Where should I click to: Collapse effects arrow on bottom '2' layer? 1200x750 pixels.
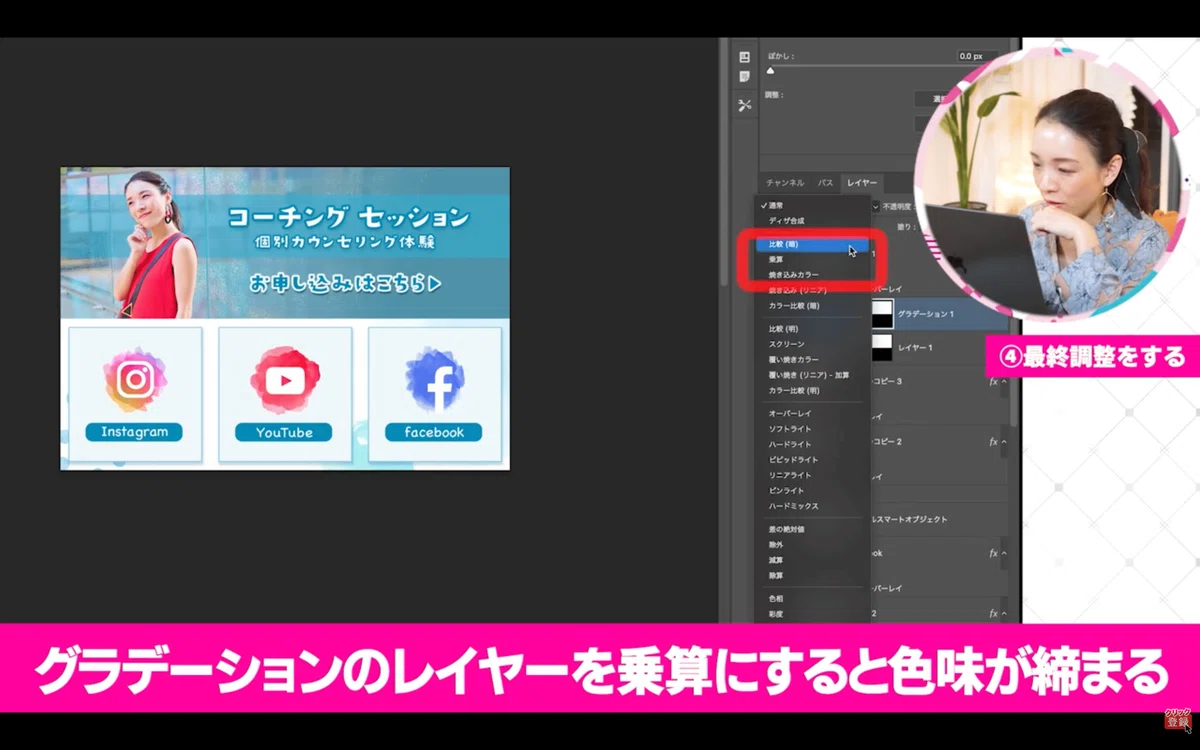point(1005,613)
